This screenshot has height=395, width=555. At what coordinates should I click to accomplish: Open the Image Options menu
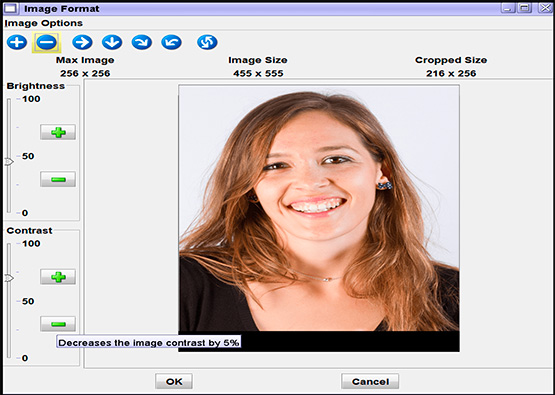tap(44, 23)
